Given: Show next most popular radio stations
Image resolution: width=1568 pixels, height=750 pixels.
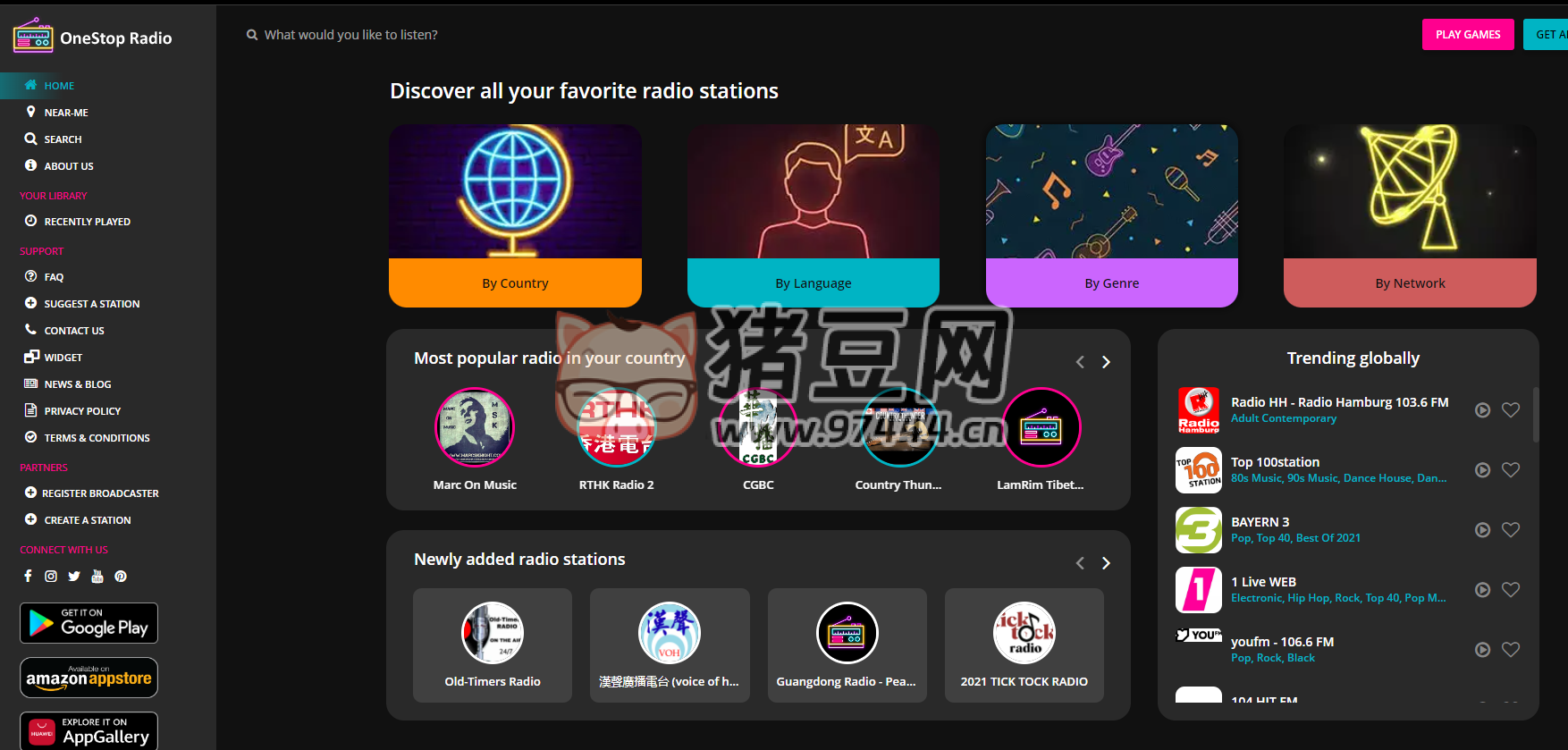Looking at the screenshot, I should [x=1106, y=362].
